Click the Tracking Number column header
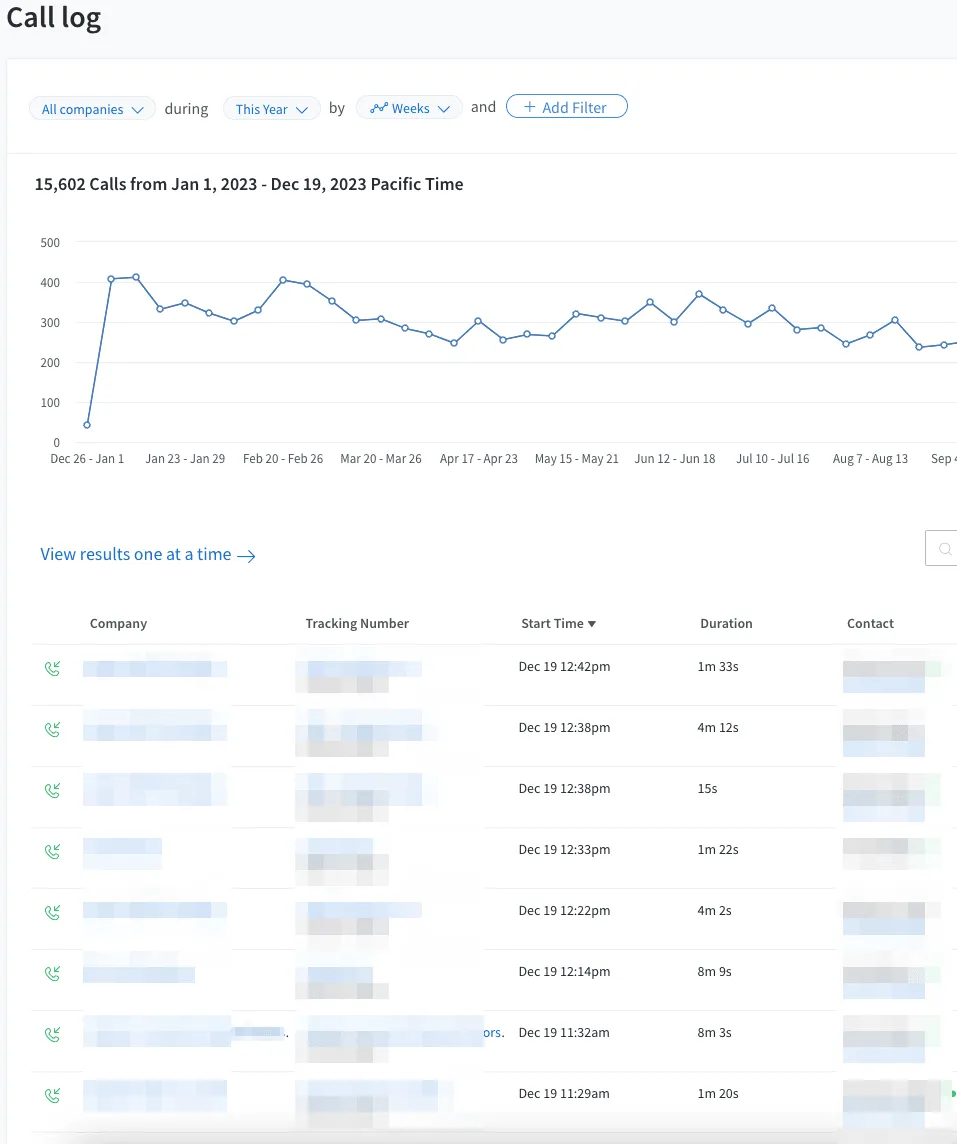The image size is (957, 1144). click(357, 623)
